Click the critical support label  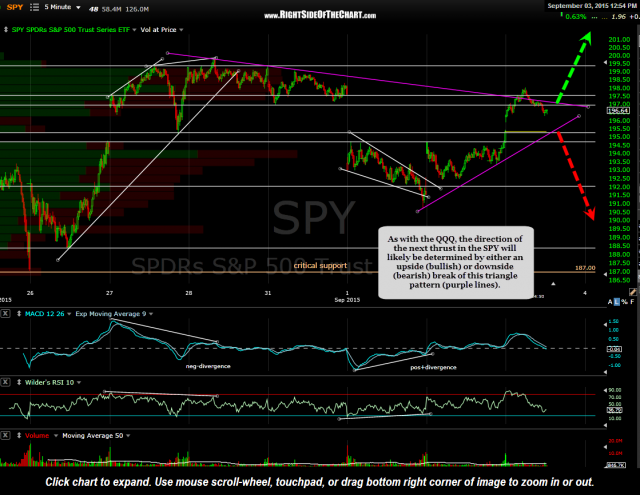coord(320,266)
